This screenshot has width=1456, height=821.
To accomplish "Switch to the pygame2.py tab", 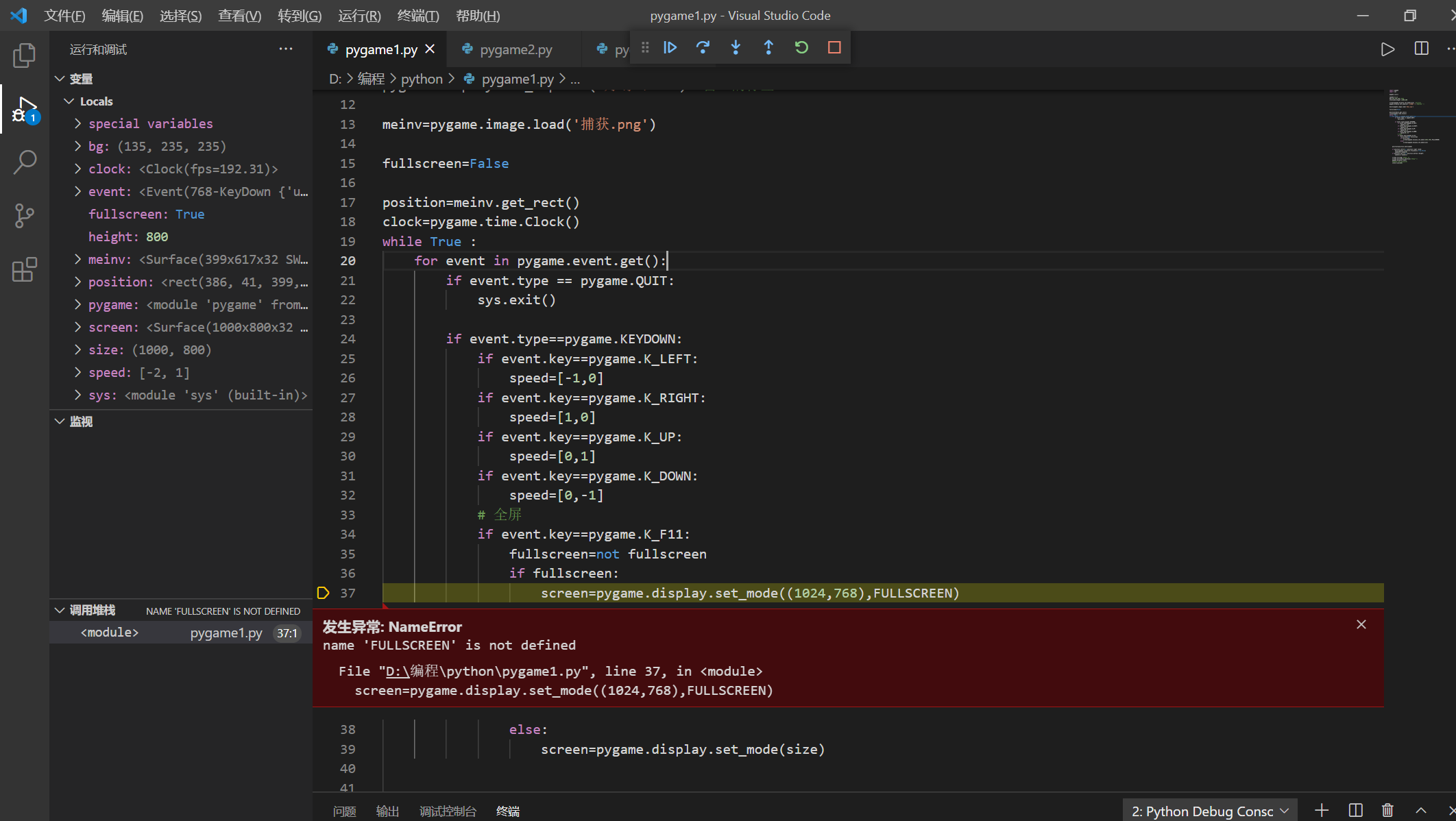I will [515, 49].
